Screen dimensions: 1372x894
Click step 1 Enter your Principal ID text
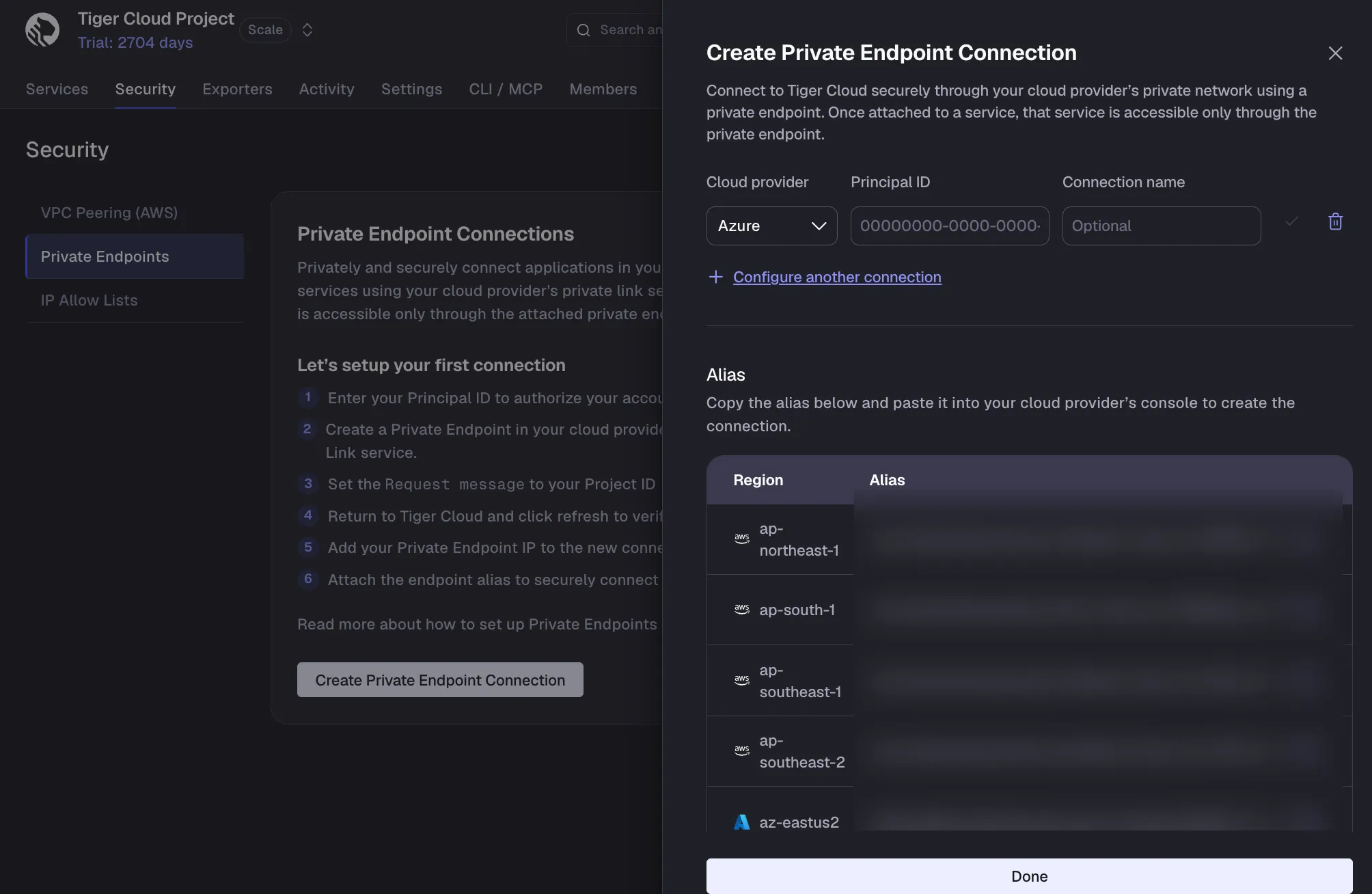[495, 398]
